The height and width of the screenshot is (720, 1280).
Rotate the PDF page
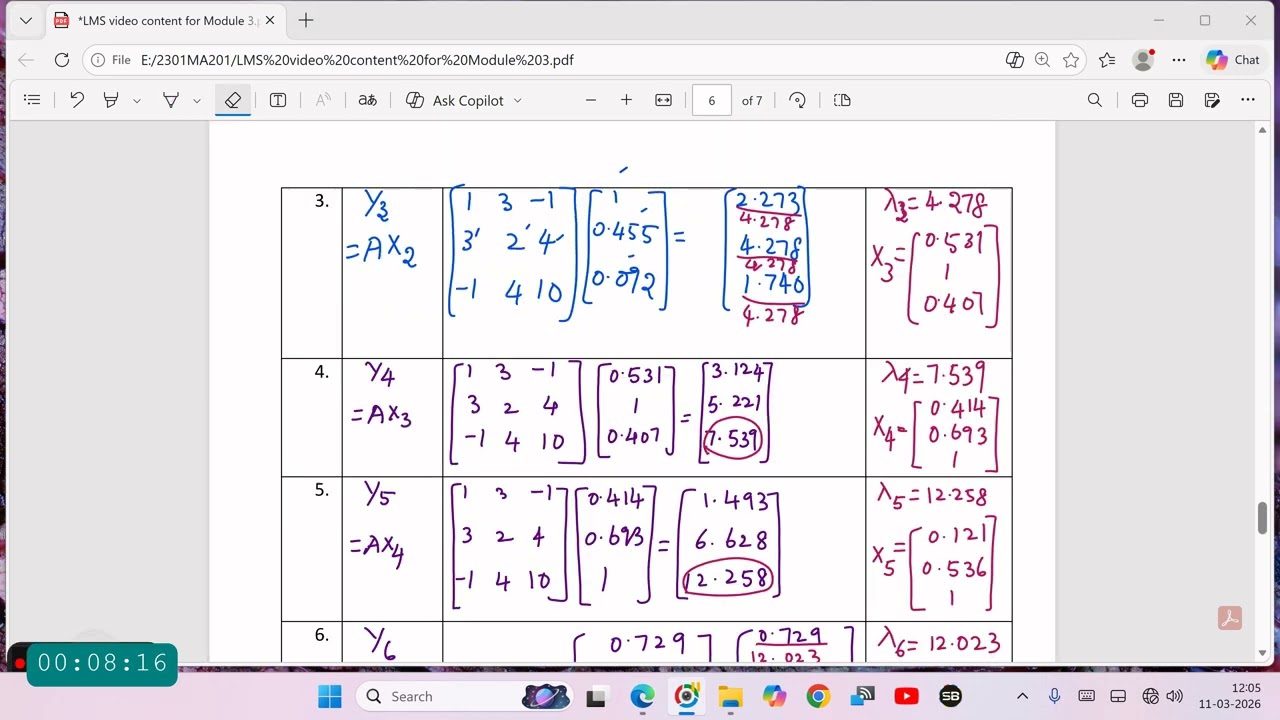[x=797, y=100]
